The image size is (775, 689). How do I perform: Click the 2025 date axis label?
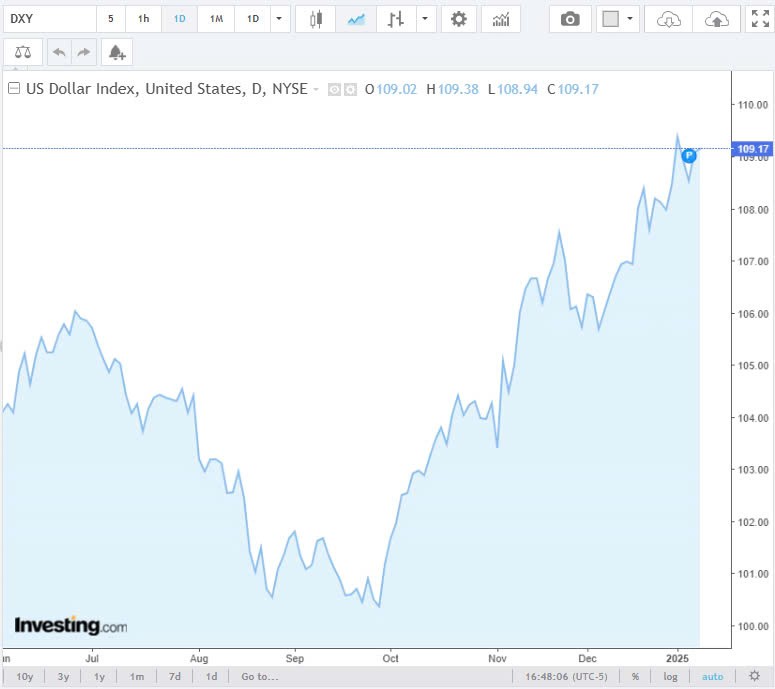pos(677,658)
